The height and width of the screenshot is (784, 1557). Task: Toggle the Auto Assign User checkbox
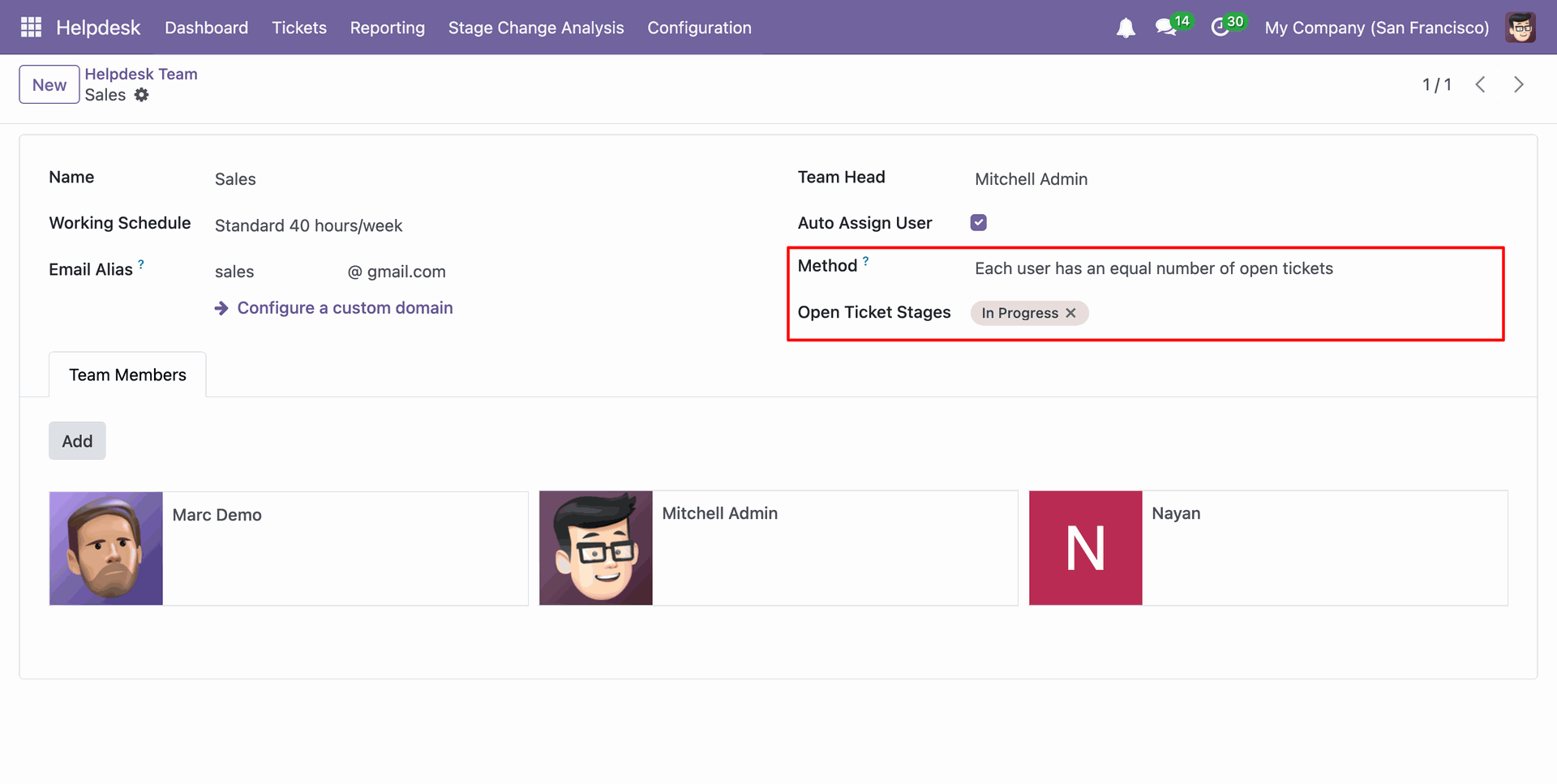[979, 223]
